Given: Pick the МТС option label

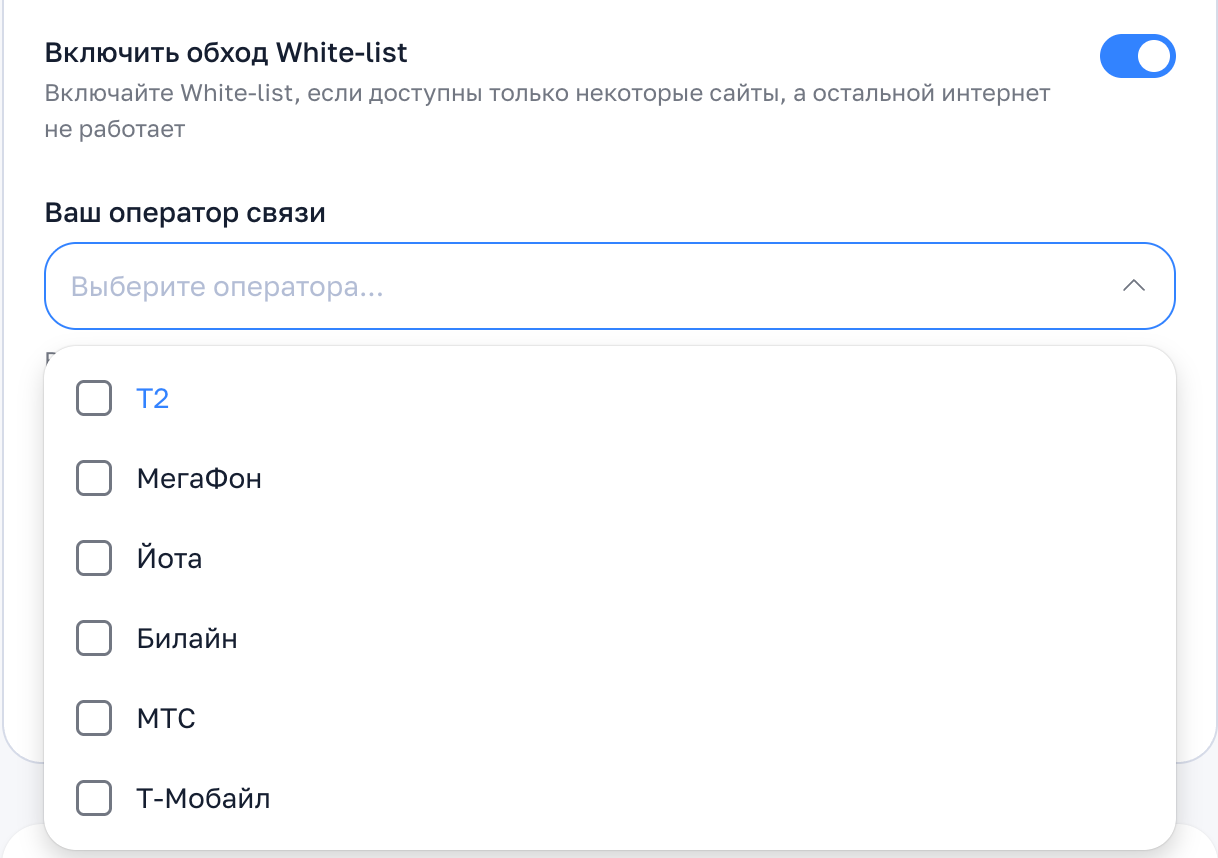Looking at the screenshot, I should click(166, 719).
